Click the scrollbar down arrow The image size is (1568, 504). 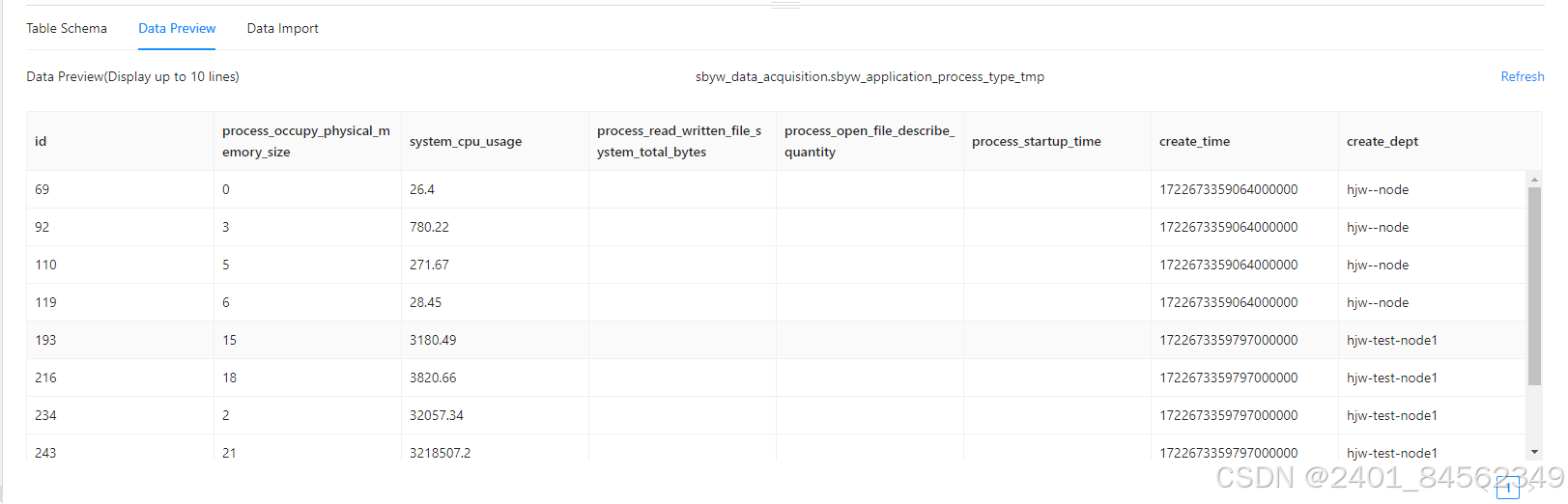click(1534, 452)
